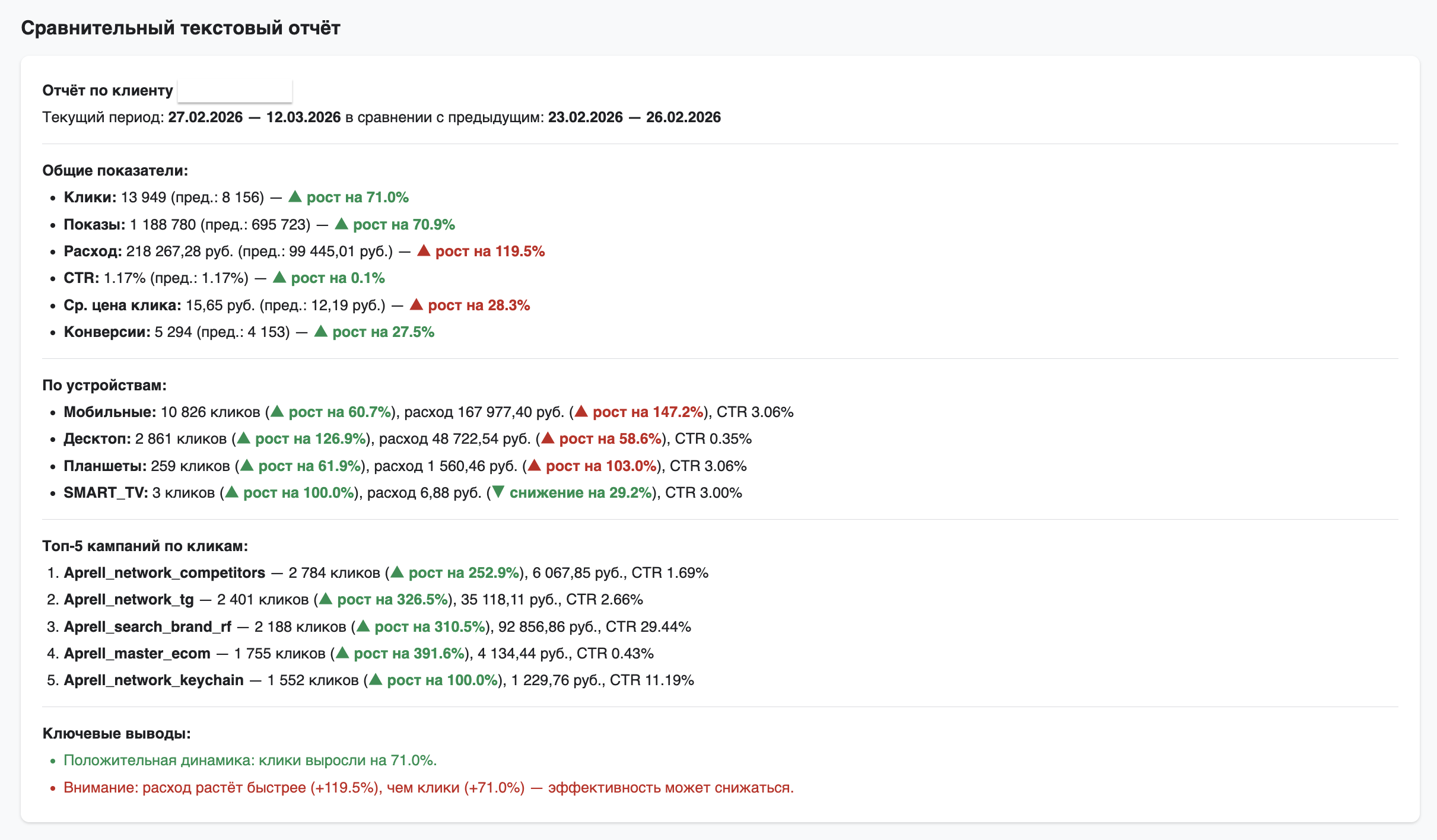Click the red arrow for Планшеты расход 103.0%
The height and width of the screenshot is (840, 1437).
pyautogui.click(x=535, y=465)
